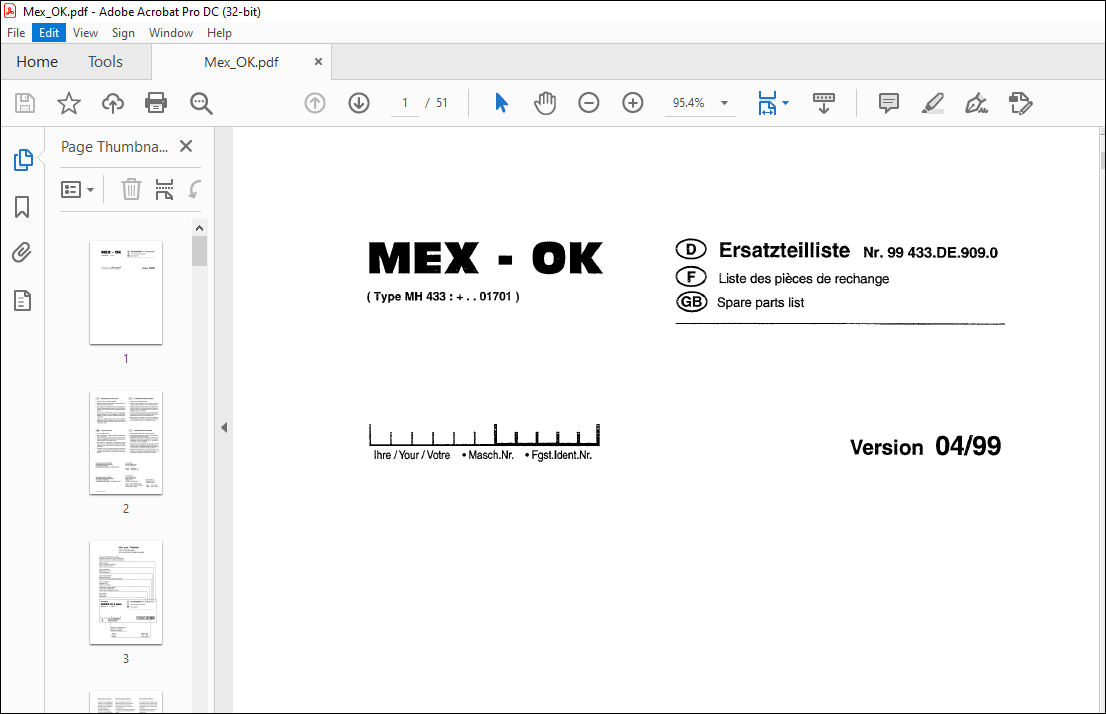This screenshot has width=1106, height=714.
Task: Select page 1 thumbnail
Action: (x=126, y=292)
